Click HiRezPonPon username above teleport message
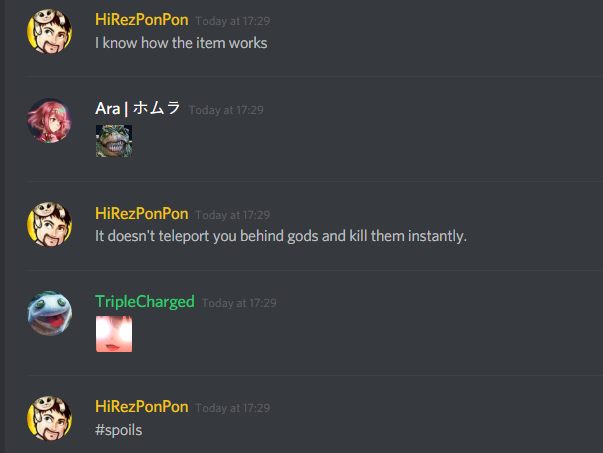 coord(142,213)
